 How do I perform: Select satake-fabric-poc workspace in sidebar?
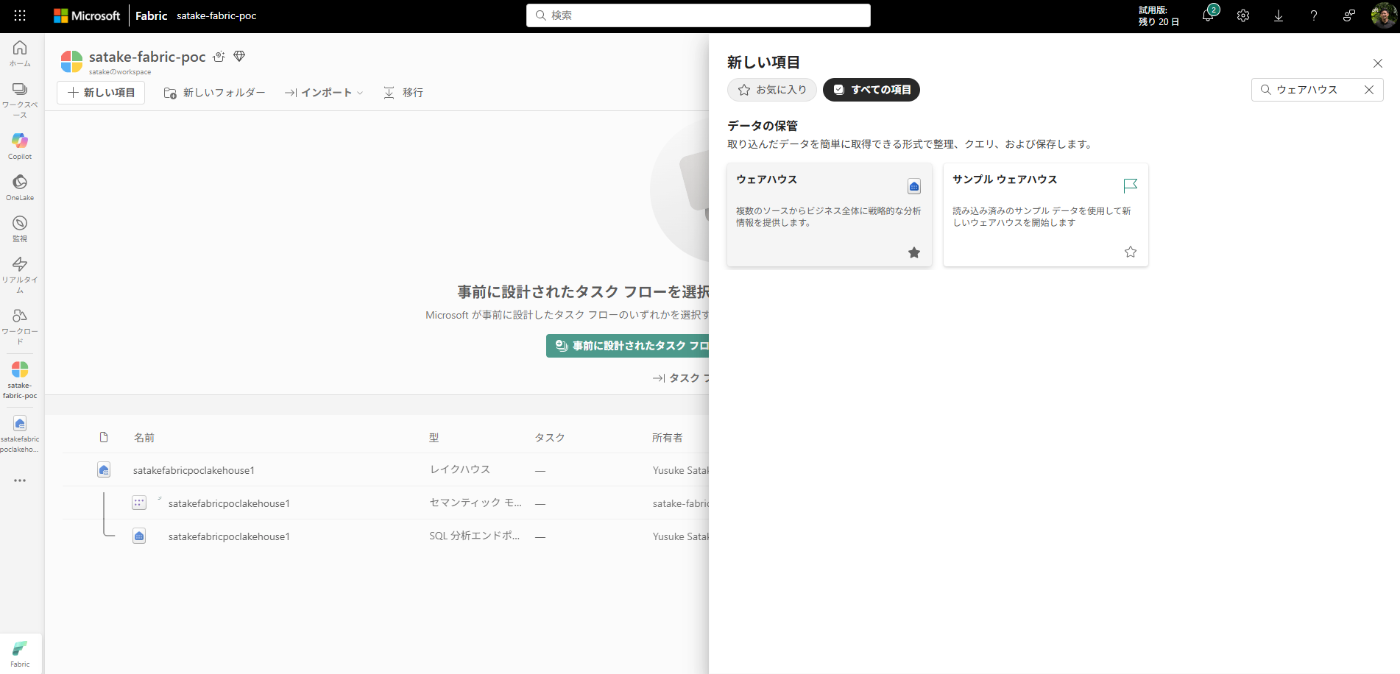20,380
